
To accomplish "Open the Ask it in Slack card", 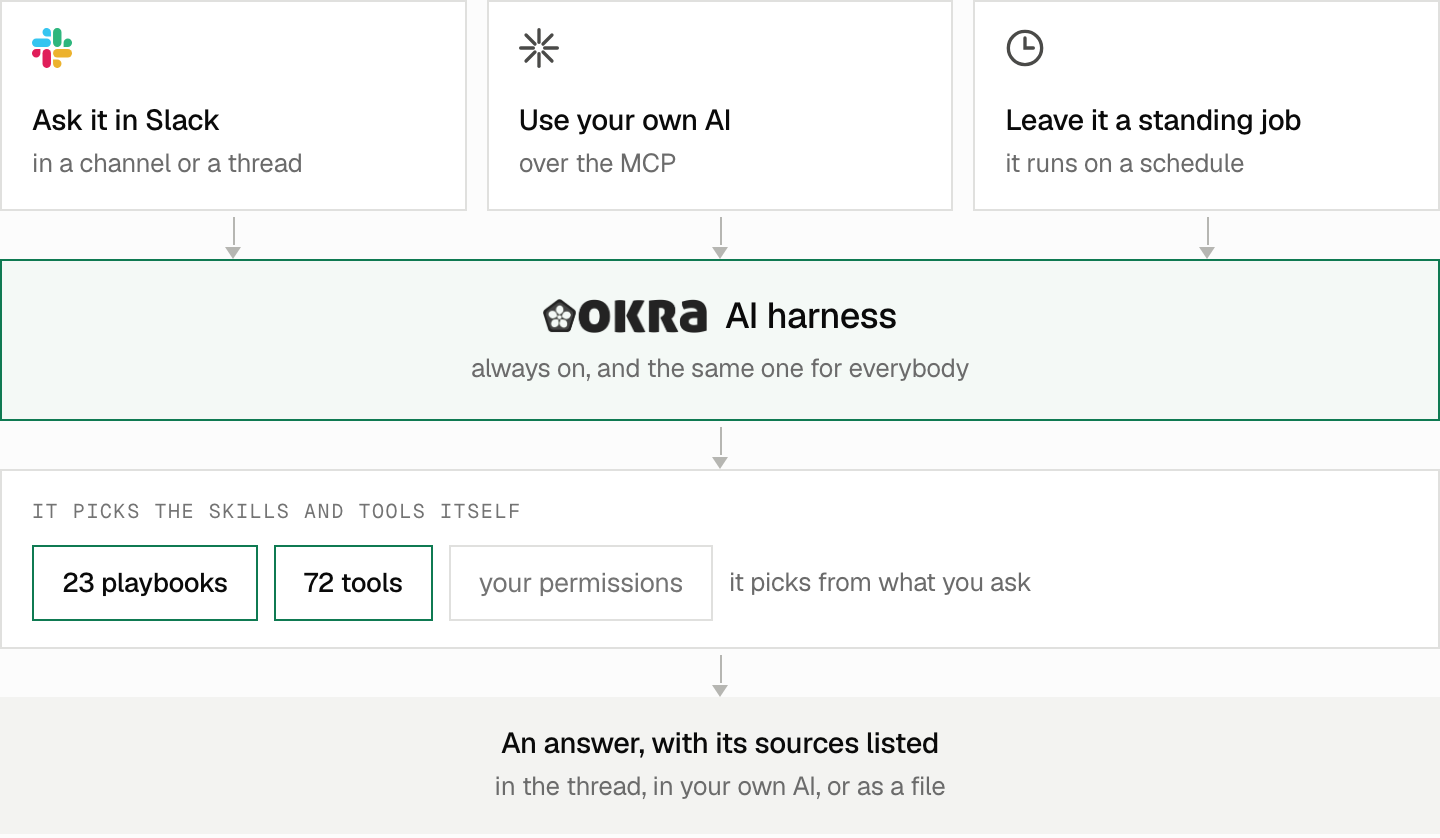I will pos(233,105).
